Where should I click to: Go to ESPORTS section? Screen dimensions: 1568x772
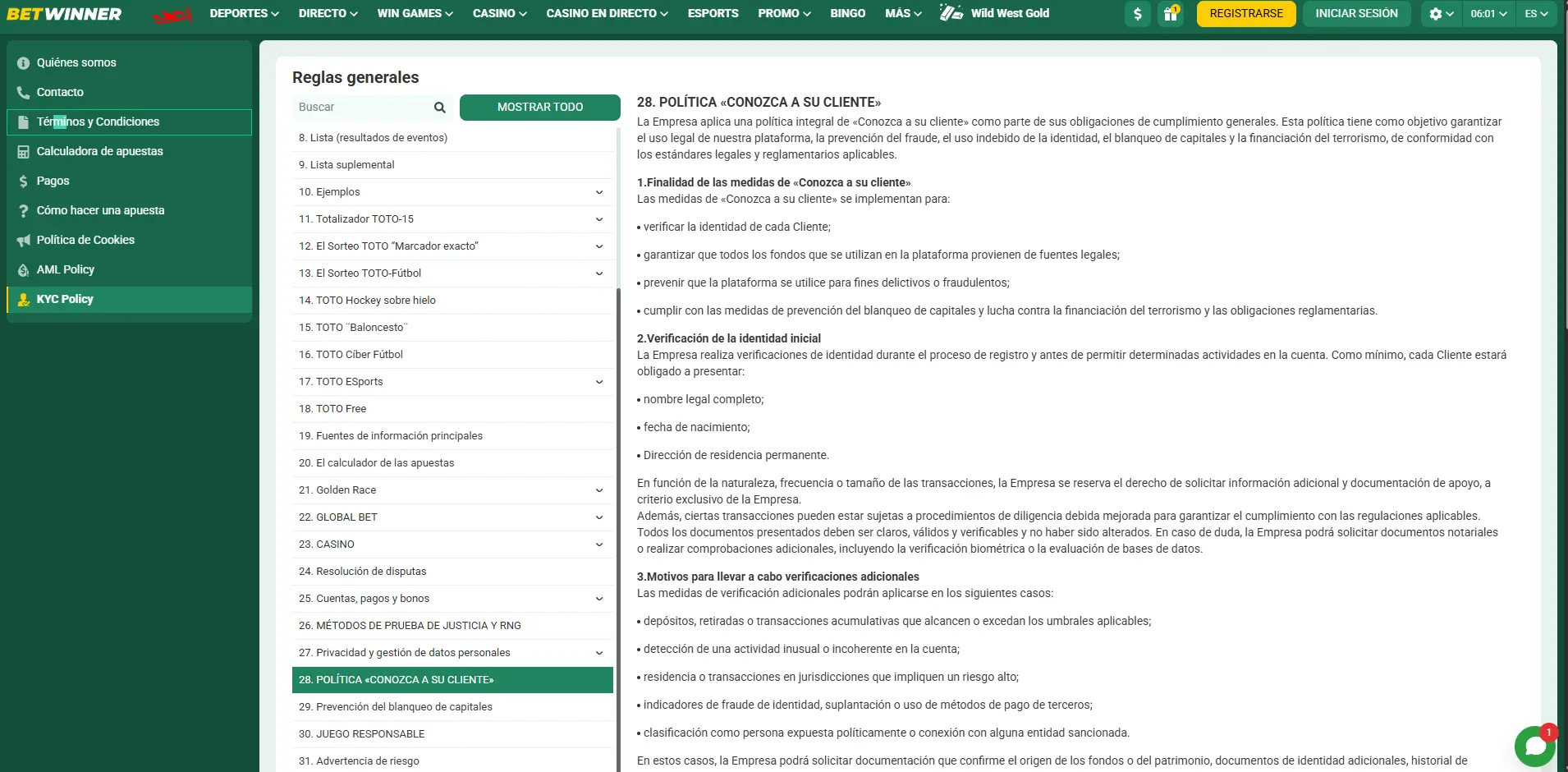[x=713, y=13]
